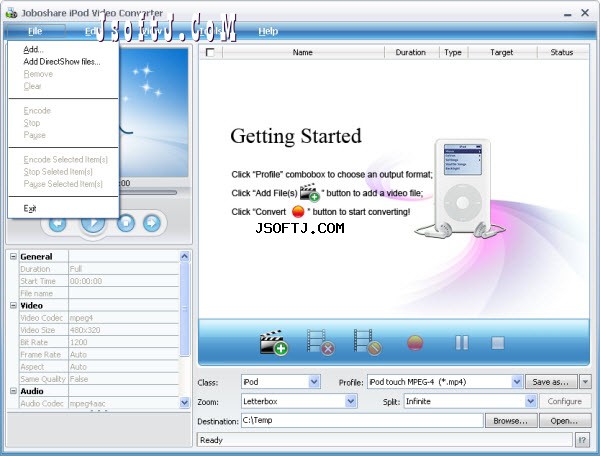Click the Start Time value 00:00:00

click(x=124, y=281)
